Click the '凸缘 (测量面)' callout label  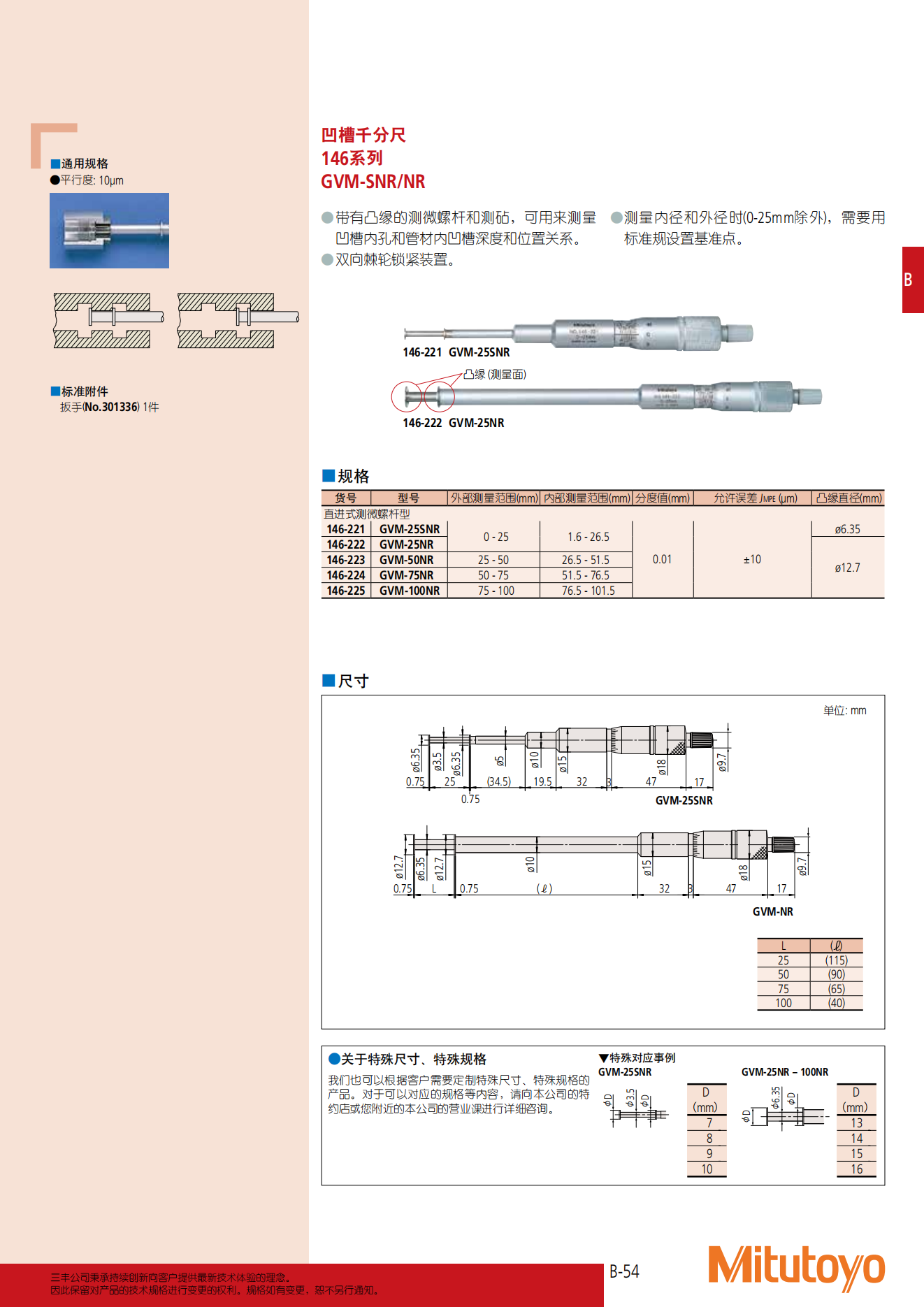click(495, 375)
